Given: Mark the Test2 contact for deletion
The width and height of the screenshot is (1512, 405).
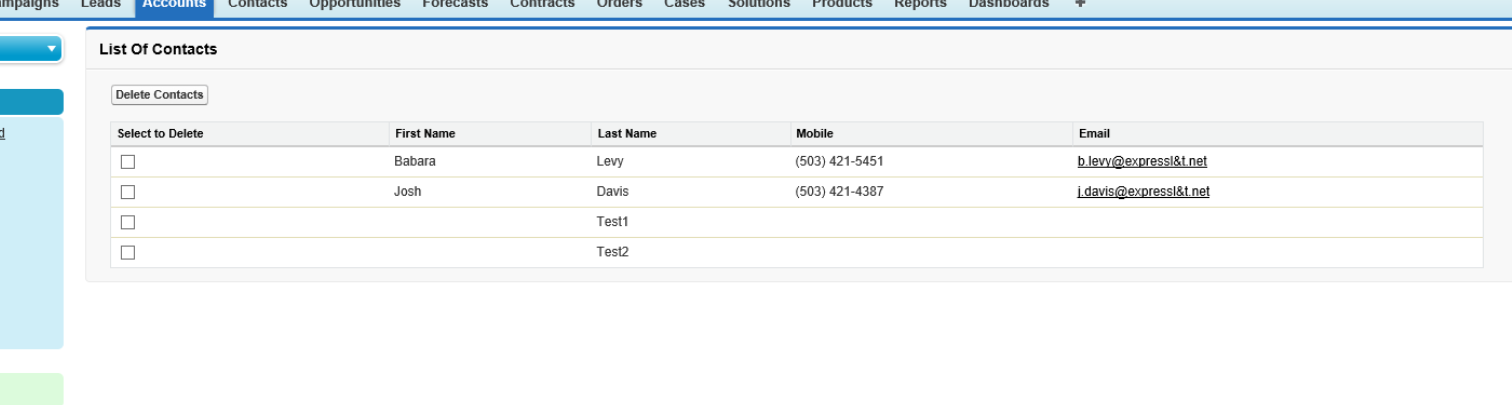Looking at the screenshot, I should click(x=128, y=252).
